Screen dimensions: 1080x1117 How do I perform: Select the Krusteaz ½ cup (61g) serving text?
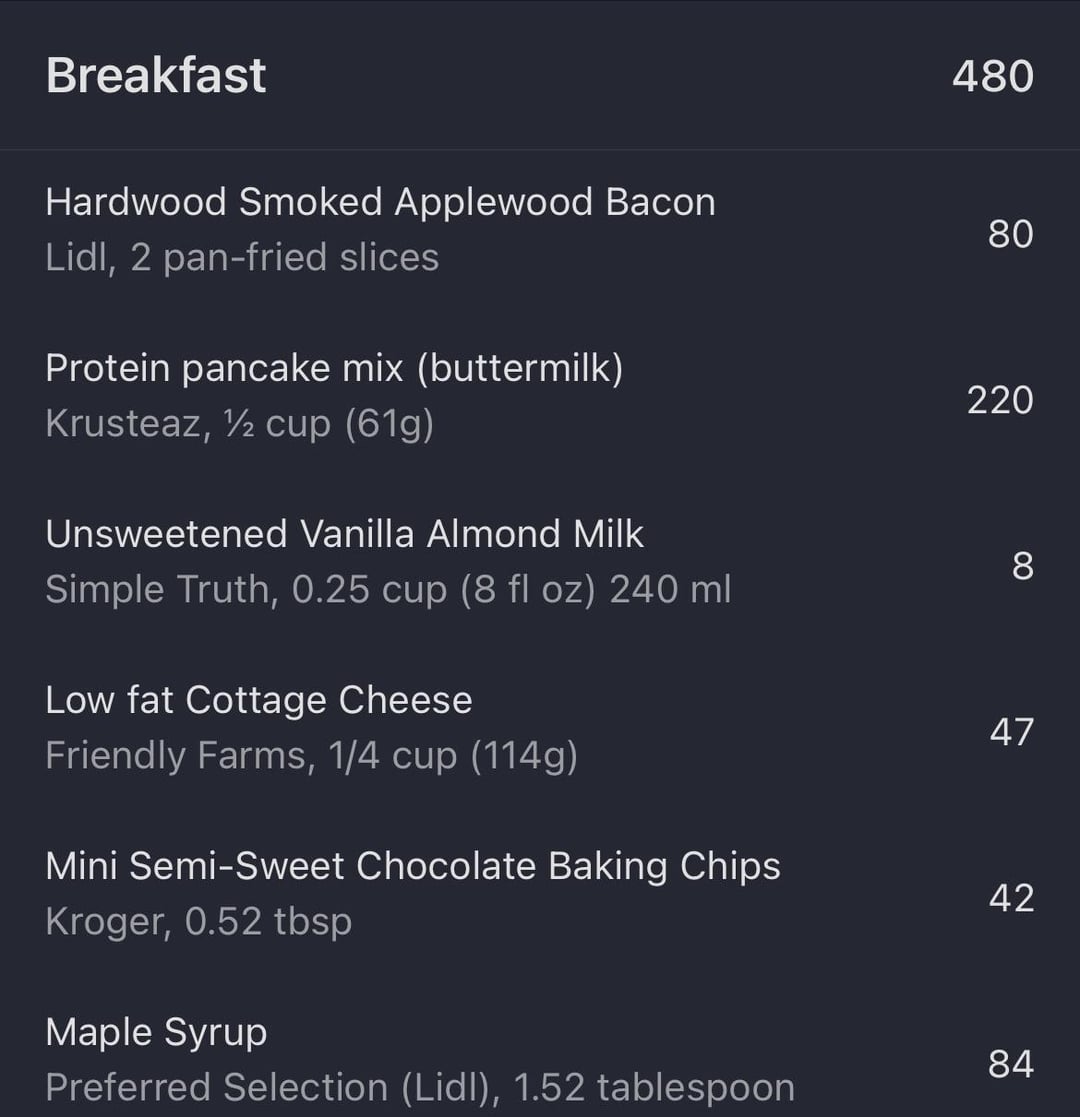(239, 424)
